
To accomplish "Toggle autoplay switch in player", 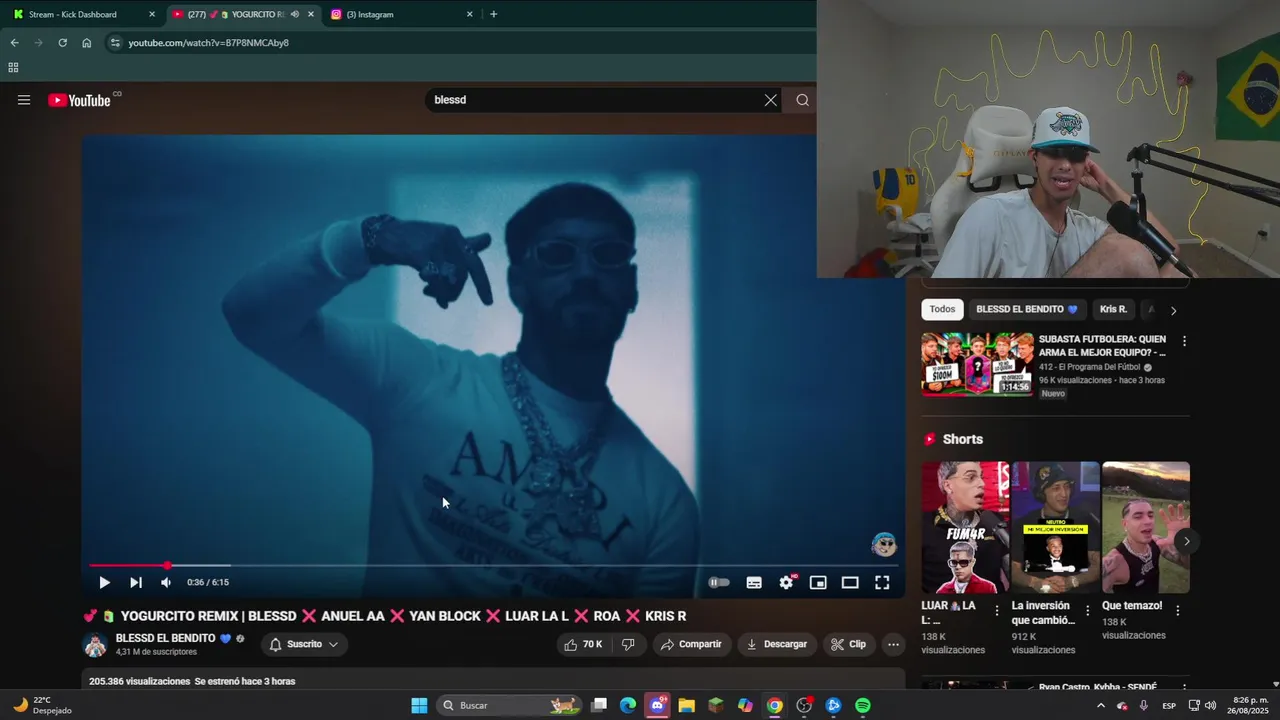I will point(719,582).
